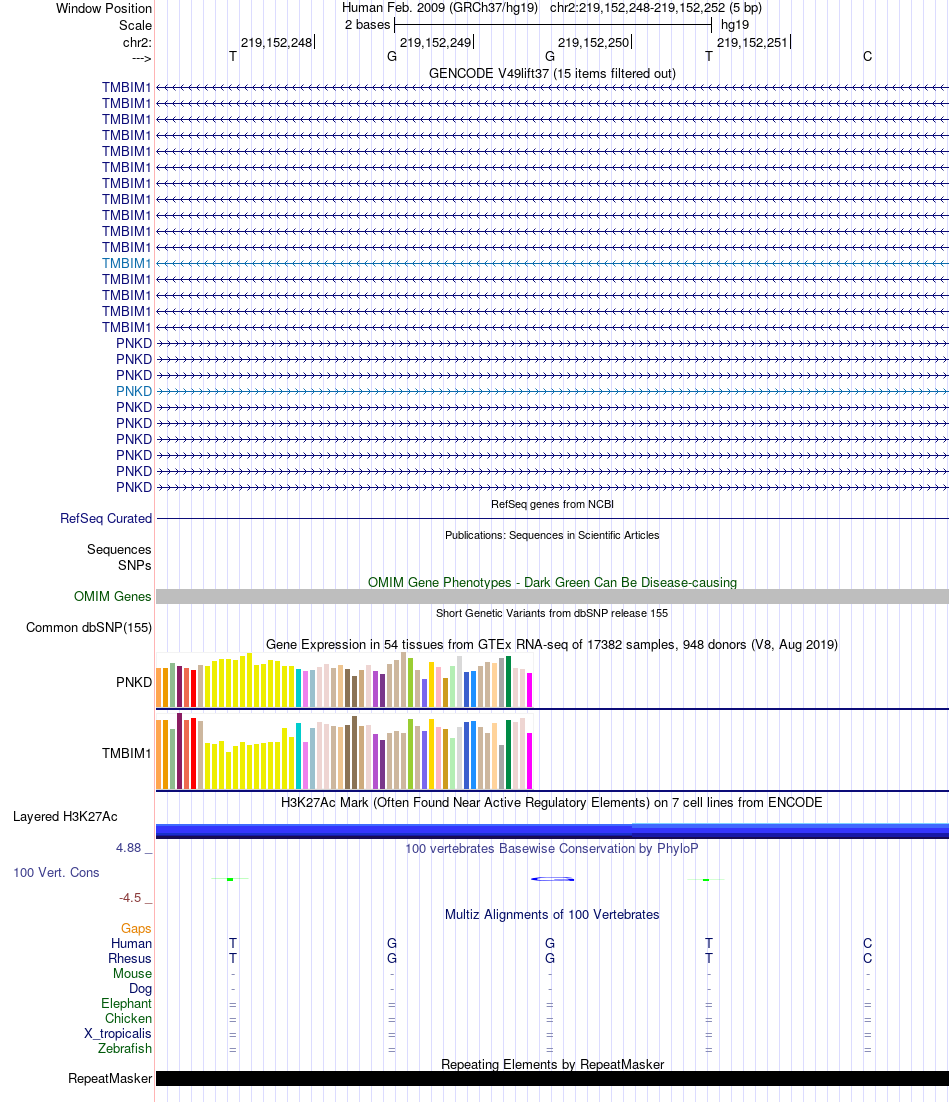Click the blue Layered H3K27Ac signal bar
Image resolution: width=950 pixels, height=1102 pixels.
tap(552, 831)
